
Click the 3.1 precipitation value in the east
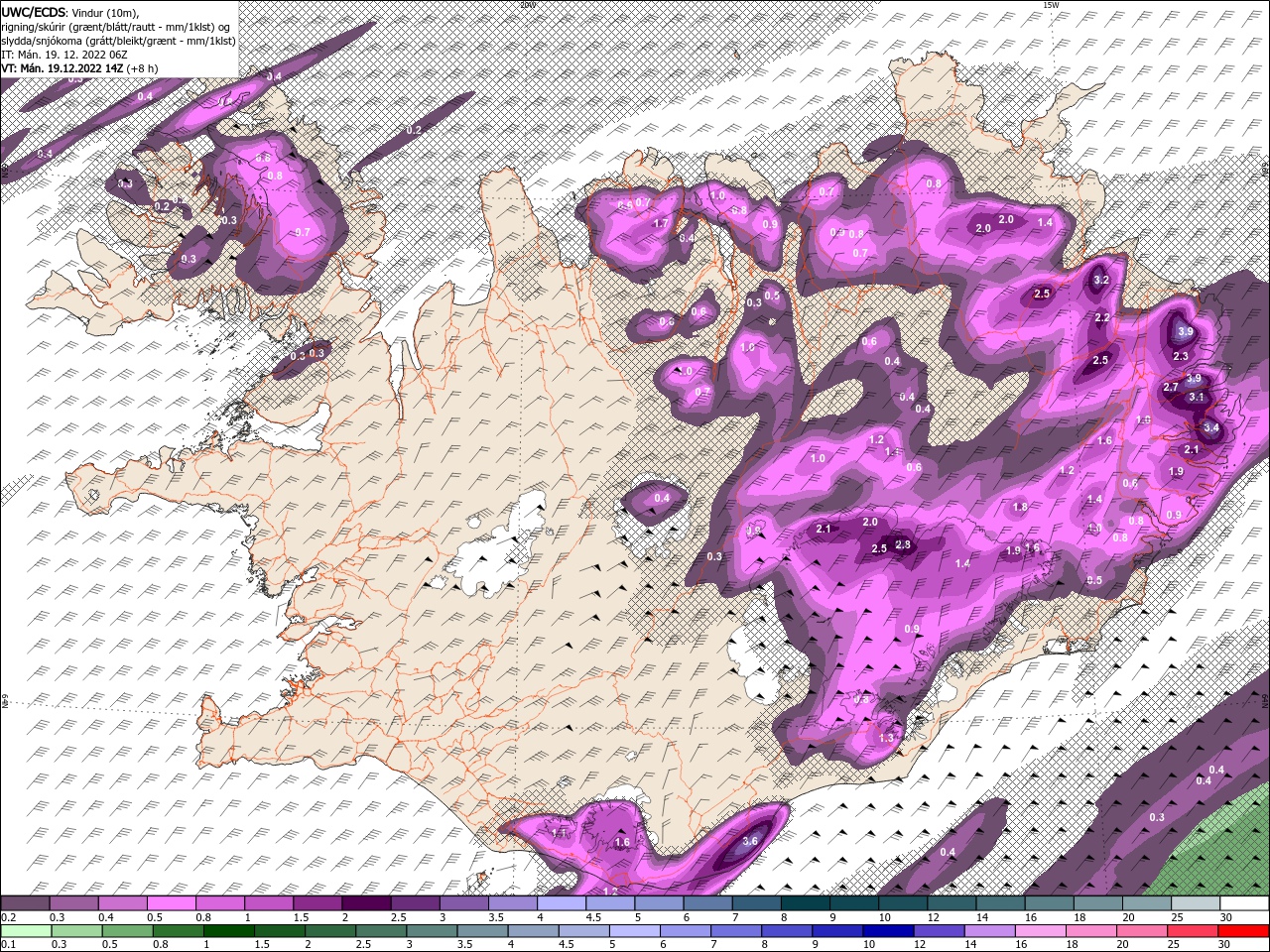1197,397
